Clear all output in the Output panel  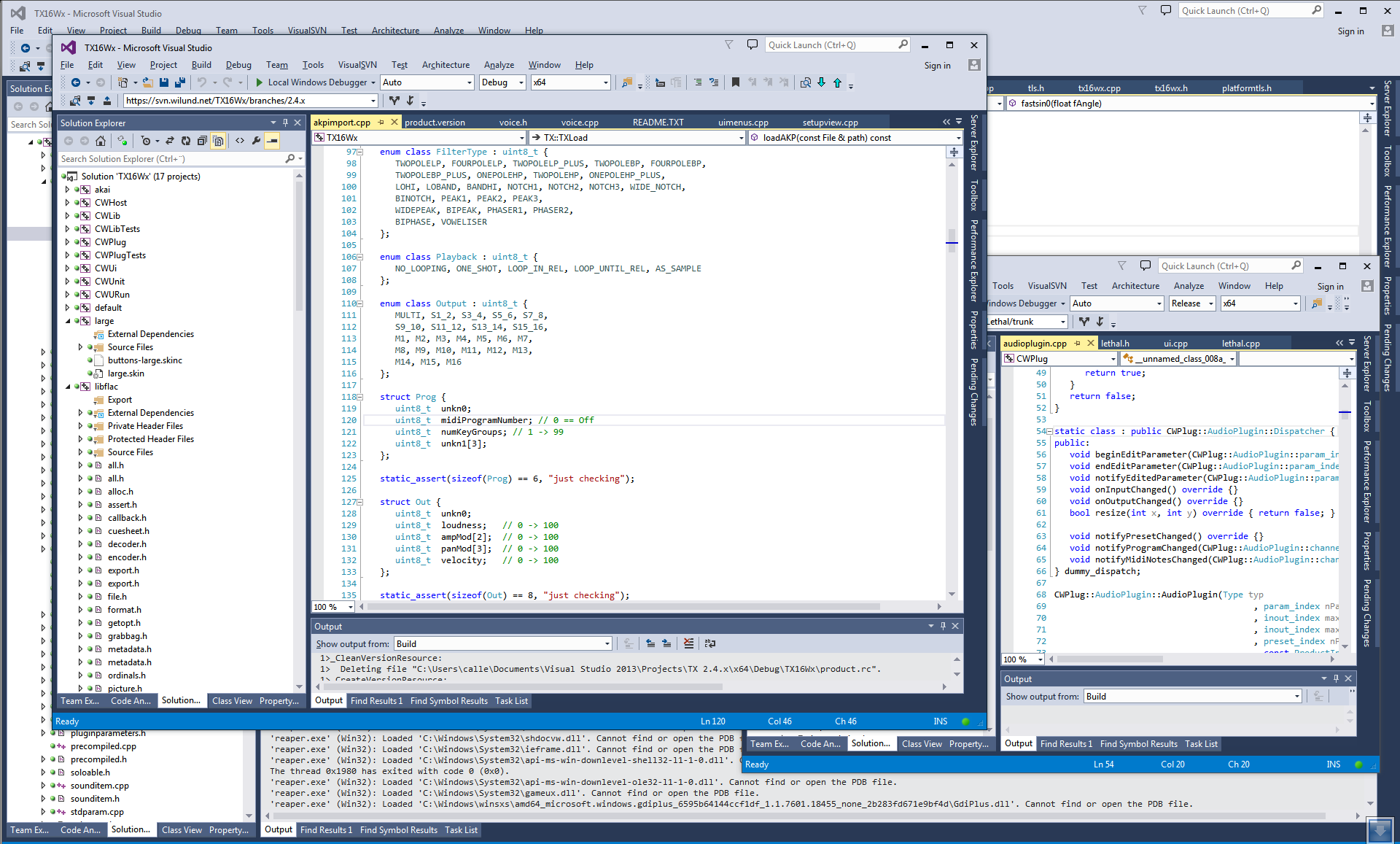pos(689,643)
